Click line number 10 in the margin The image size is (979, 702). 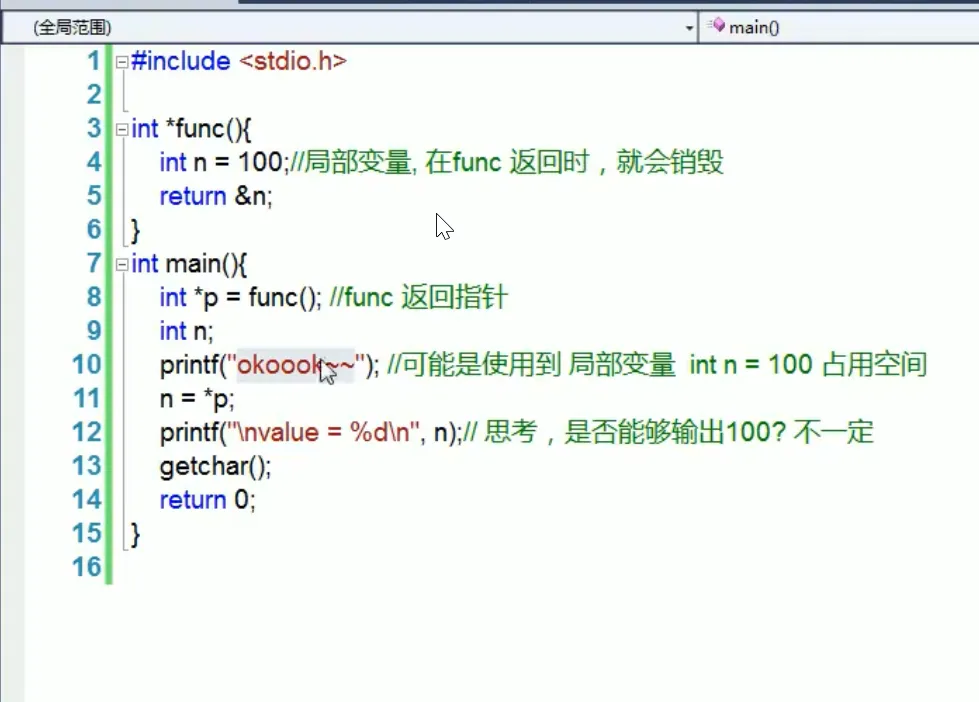click(x=87, y=365)
